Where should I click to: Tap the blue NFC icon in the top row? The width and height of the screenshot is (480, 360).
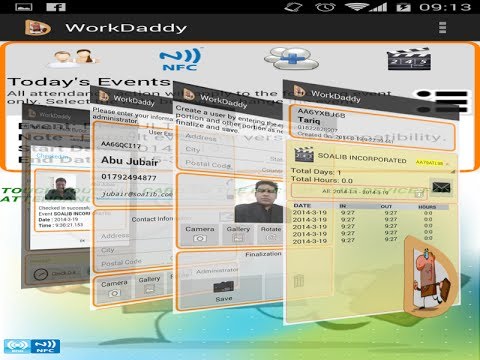click(181, 59)
